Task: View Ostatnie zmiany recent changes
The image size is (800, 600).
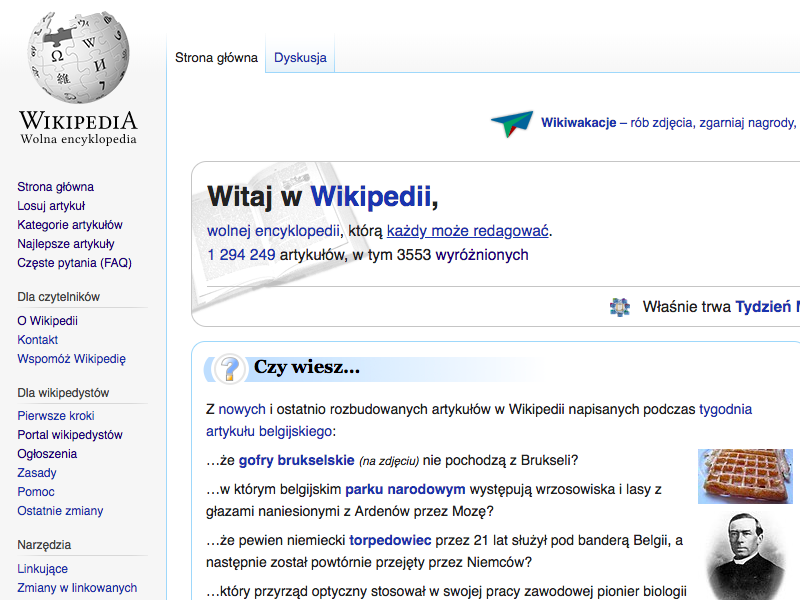Action: pyautogui.click(x=60, y=511)
